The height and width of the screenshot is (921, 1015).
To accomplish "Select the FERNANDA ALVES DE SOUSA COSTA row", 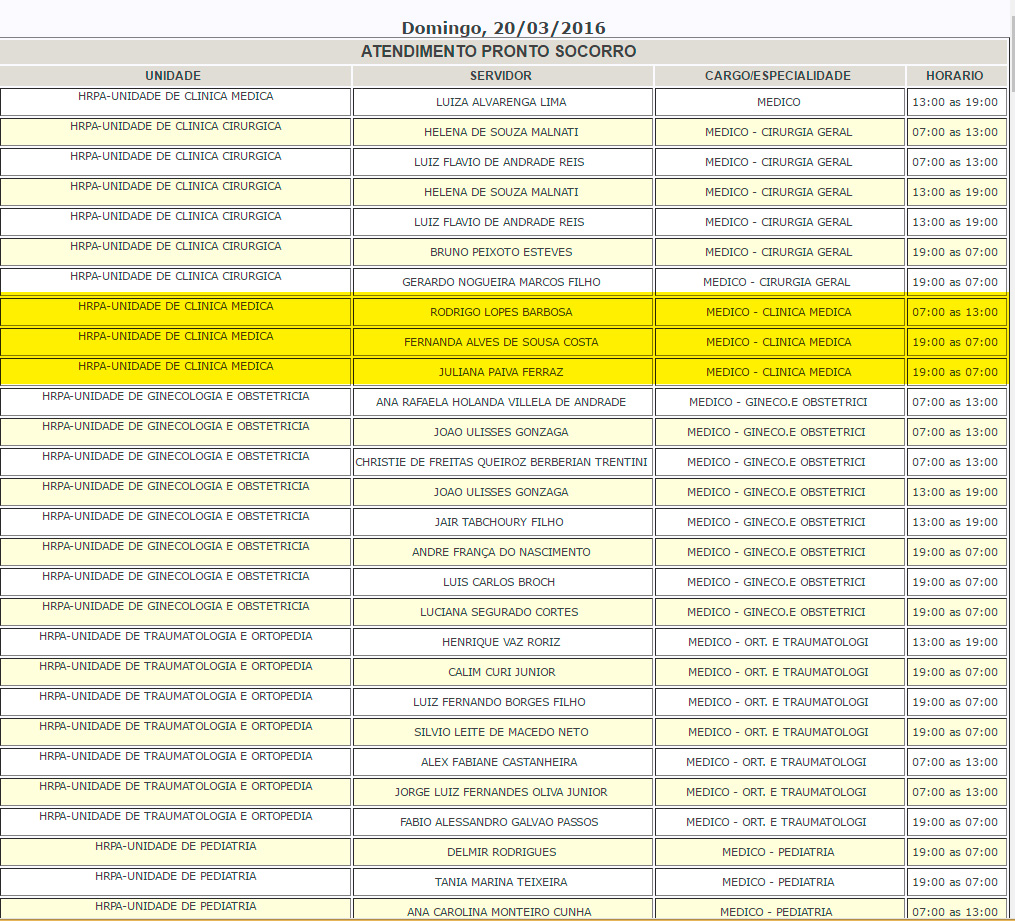I will point(501,342).
